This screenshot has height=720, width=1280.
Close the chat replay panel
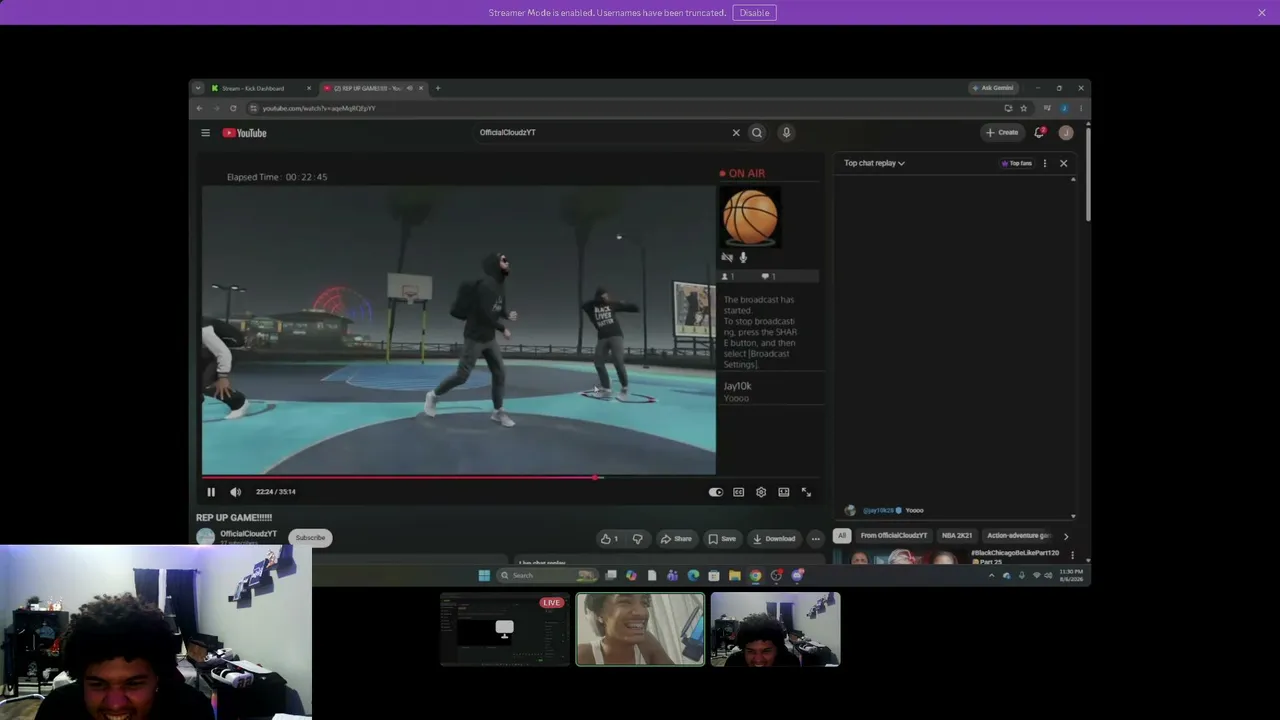1063,163
